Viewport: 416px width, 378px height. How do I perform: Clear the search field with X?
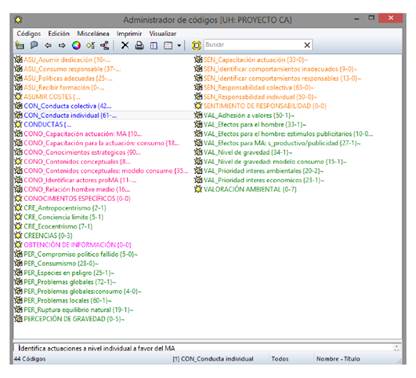(307, 45)
